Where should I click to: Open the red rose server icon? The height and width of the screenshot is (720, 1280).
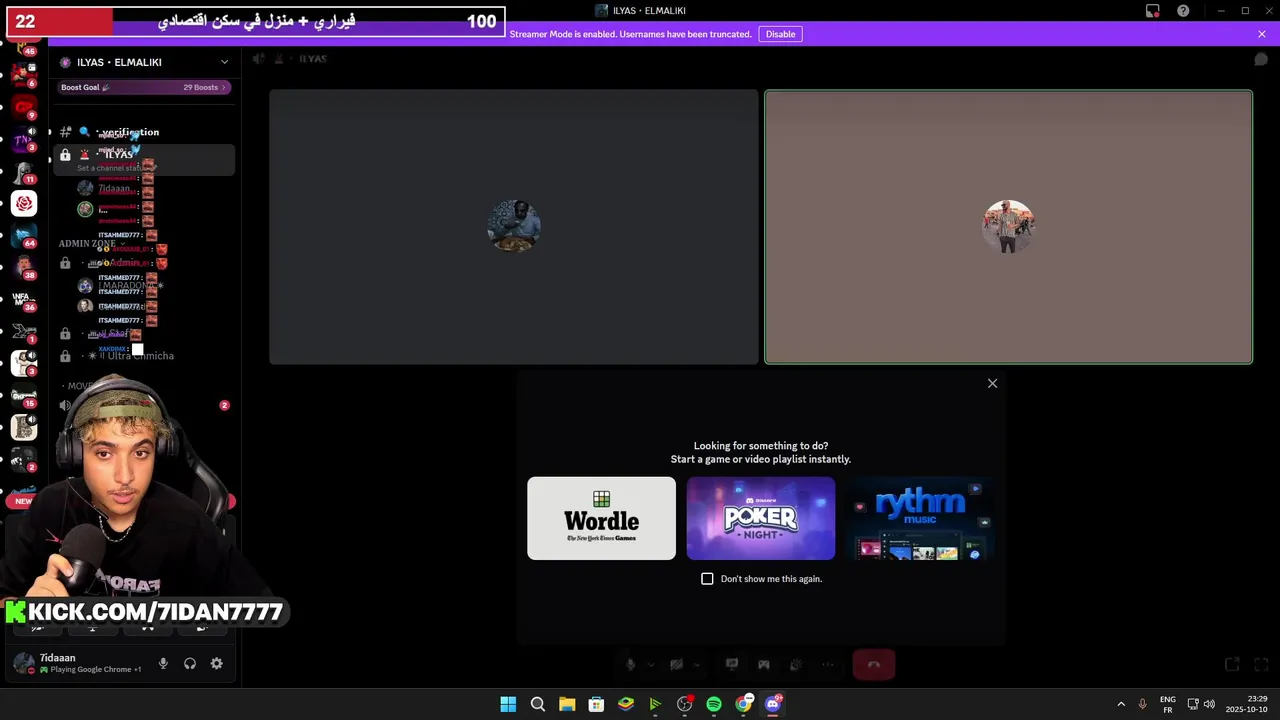[24, 204]
